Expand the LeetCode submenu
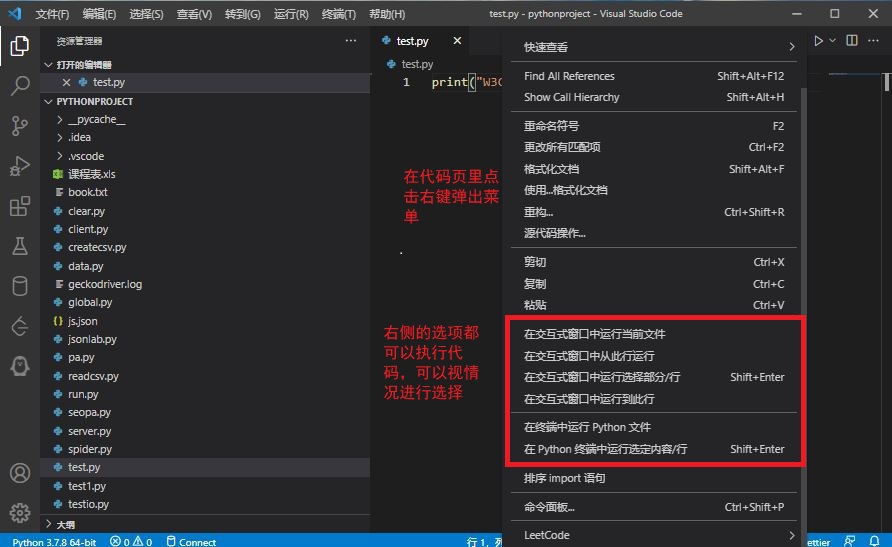Viewport: 892px width, 547px height. pos(653,535)
